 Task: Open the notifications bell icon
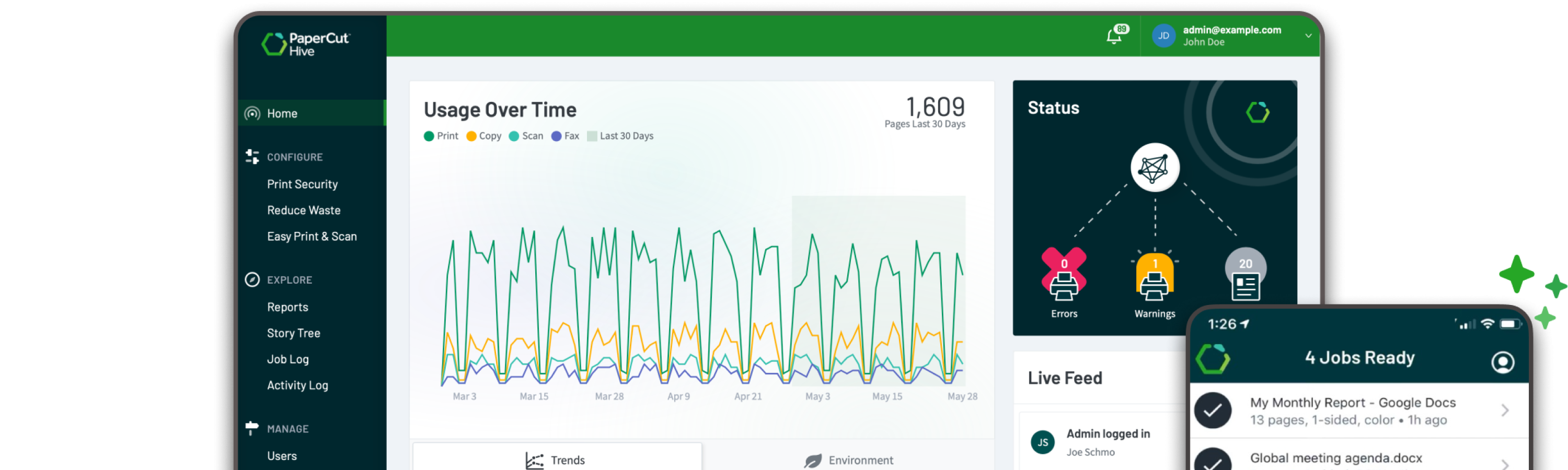pos(1114,37)
